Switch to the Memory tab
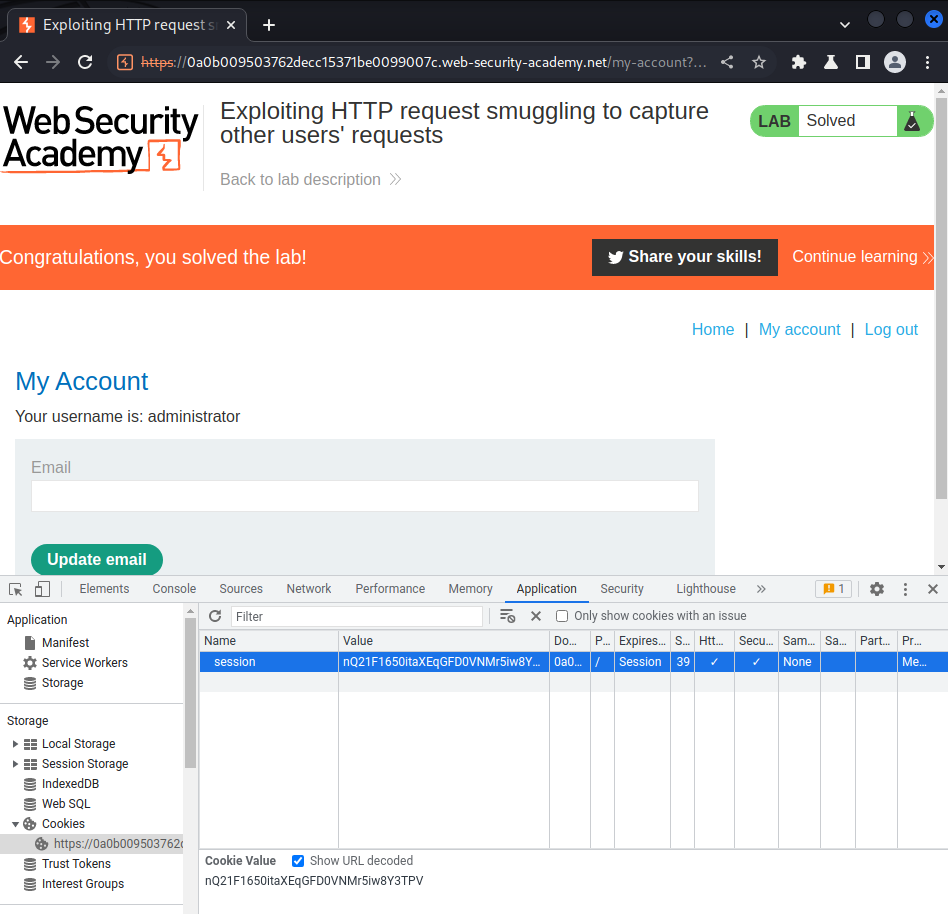Image resolution: width=948 pixels, height=914 pixels. click(x=470, y=589)
